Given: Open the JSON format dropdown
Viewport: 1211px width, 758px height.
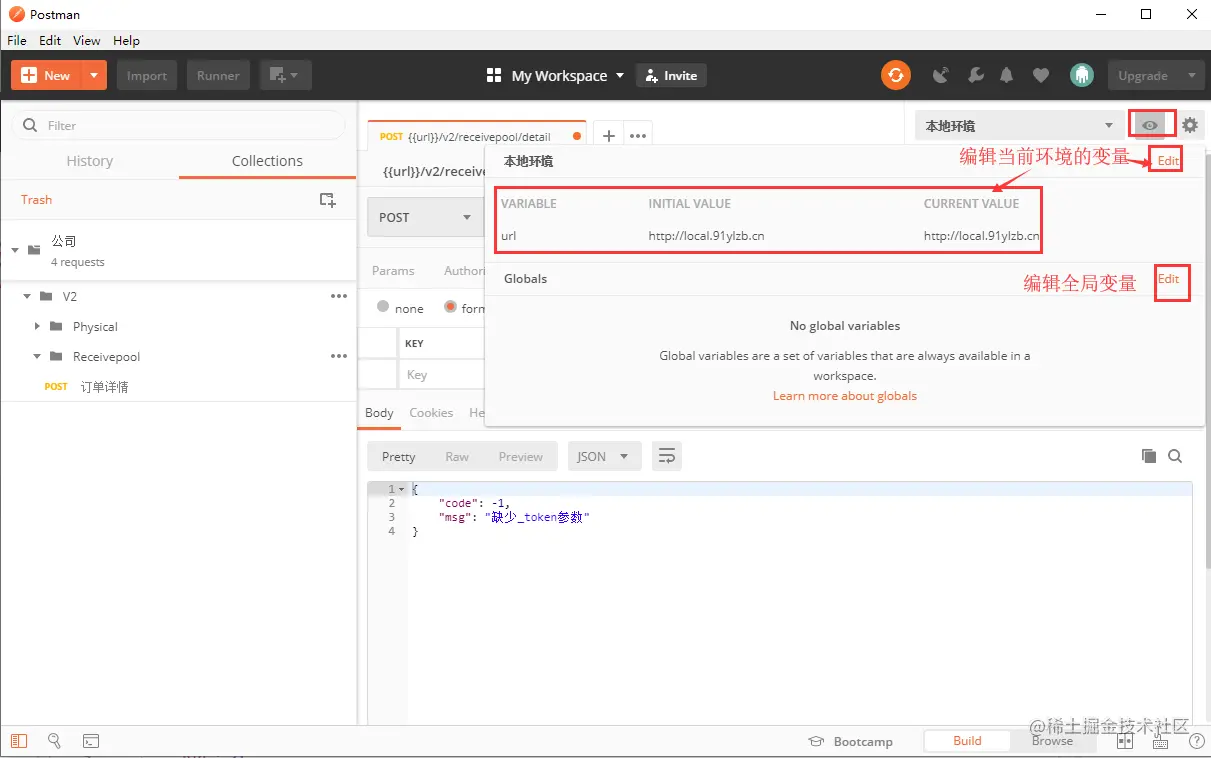Looking at the screenshot, I should 604,457.
